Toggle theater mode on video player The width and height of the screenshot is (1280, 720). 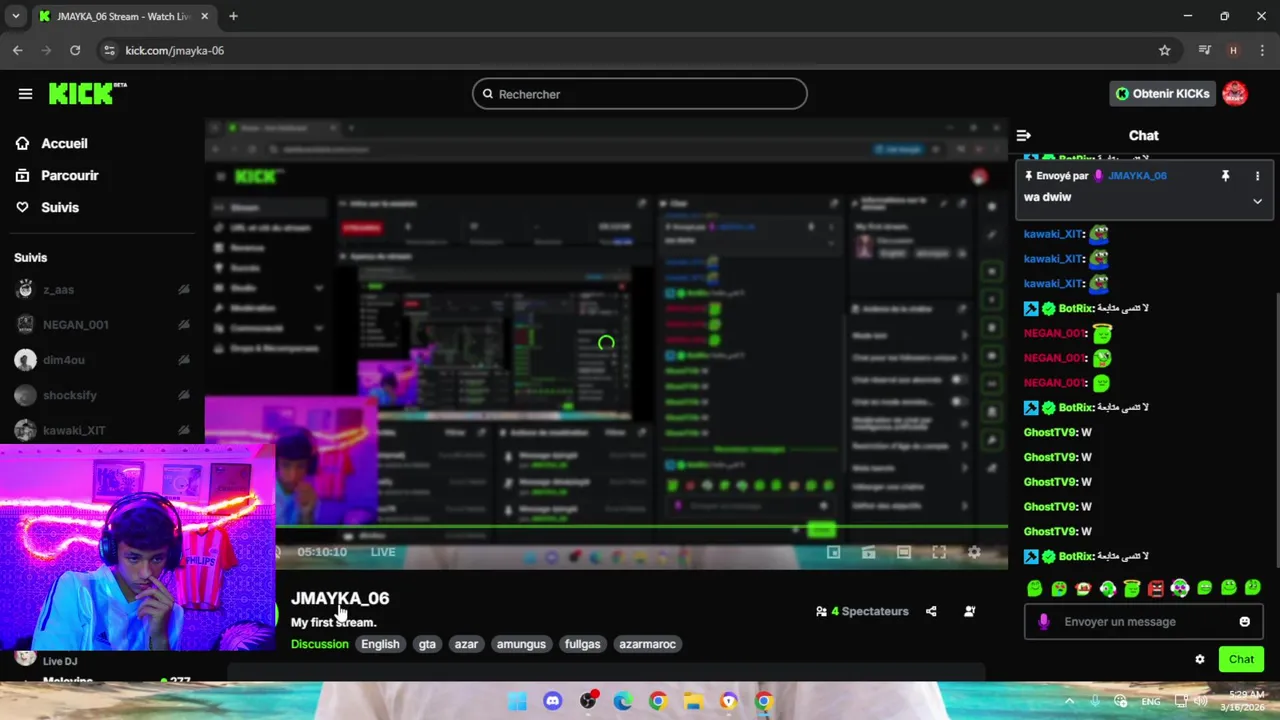click(904, 552)
